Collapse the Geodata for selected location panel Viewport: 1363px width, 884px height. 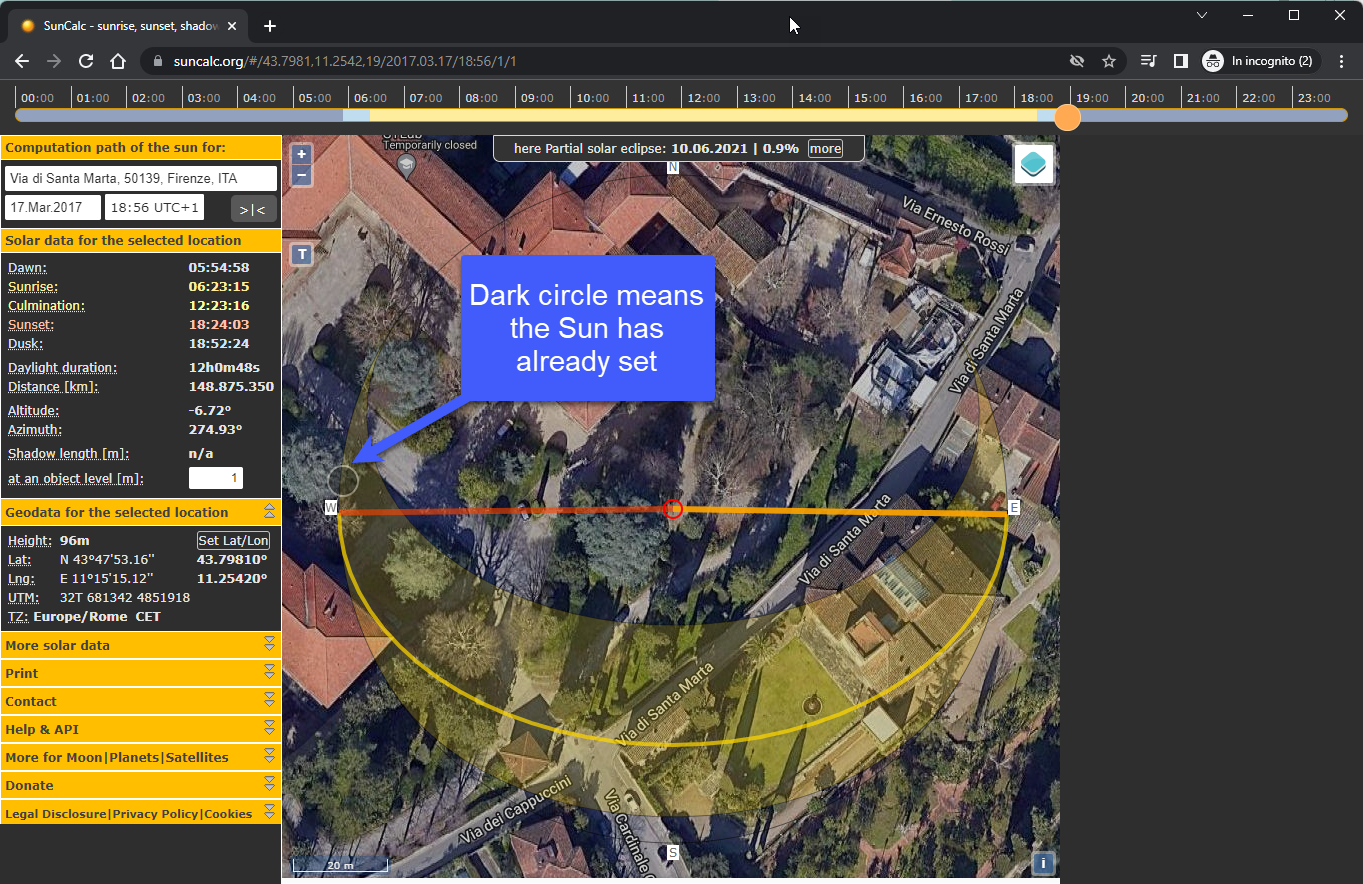pyautogui.click(x=269, y=511)
